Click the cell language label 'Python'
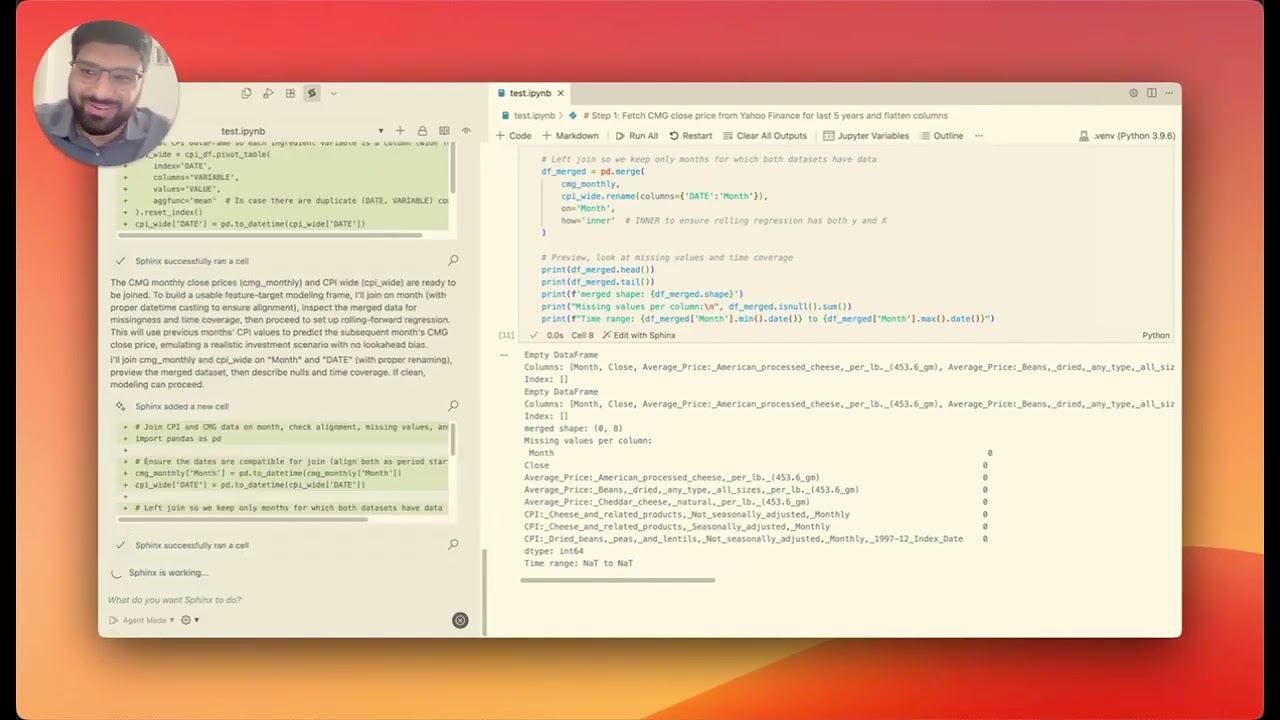 (1156, 335)
